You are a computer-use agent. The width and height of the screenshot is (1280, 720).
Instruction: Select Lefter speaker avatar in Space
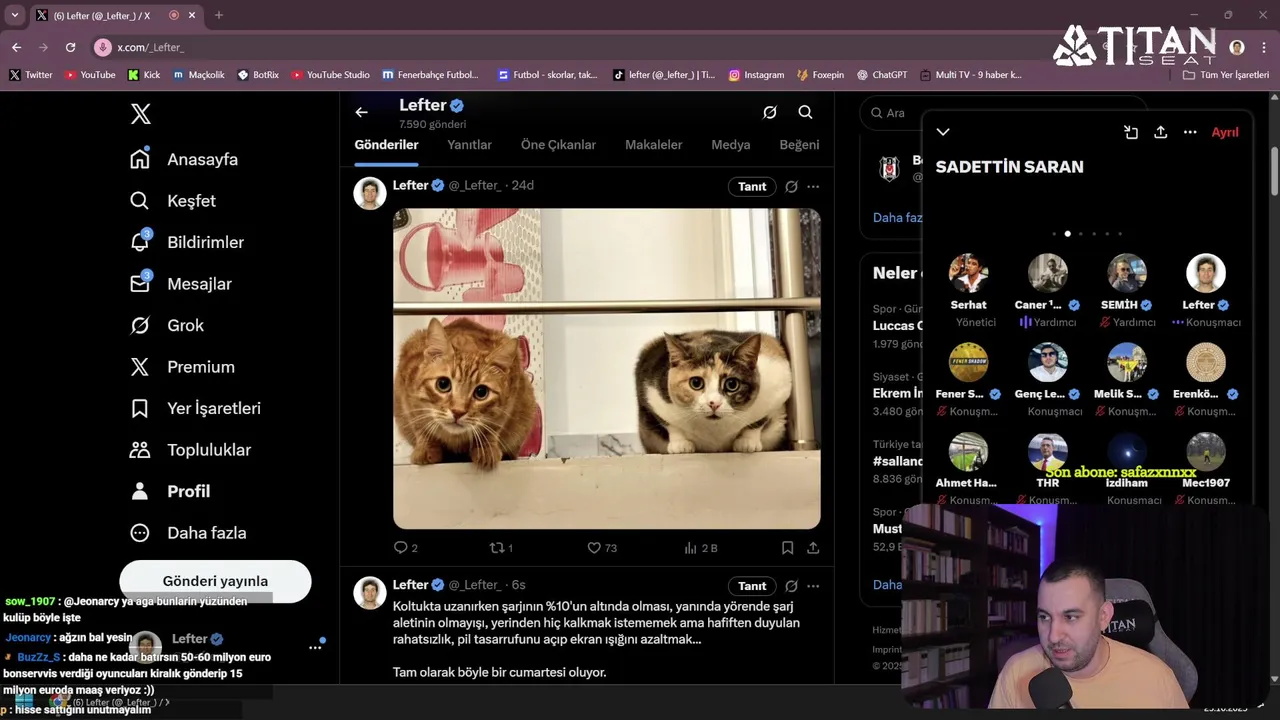click(x=1206, y=273)
